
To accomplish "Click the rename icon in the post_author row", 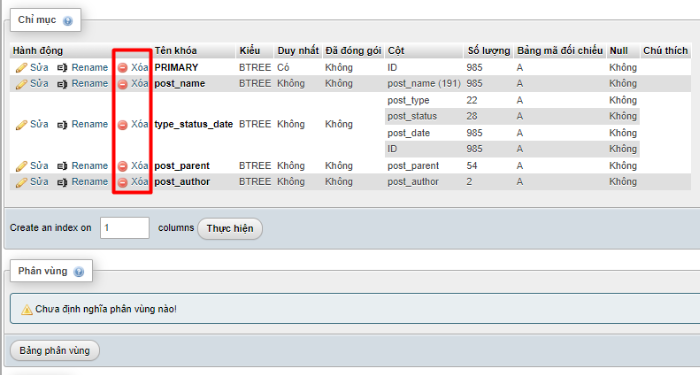I will click(62, 182).
